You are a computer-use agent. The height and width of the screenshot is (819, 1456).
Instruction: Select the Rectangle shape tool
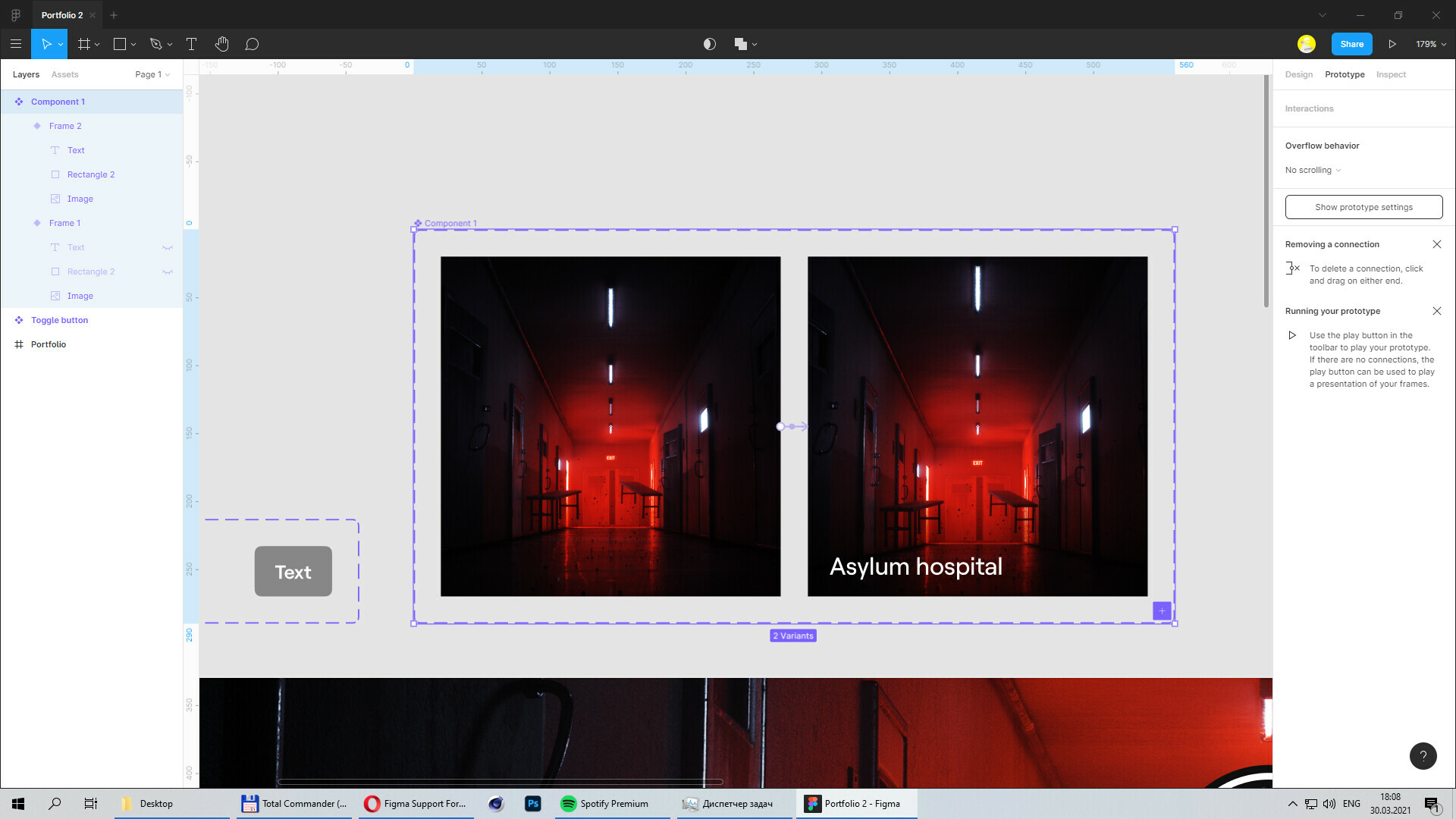click(x=119, y=44)
